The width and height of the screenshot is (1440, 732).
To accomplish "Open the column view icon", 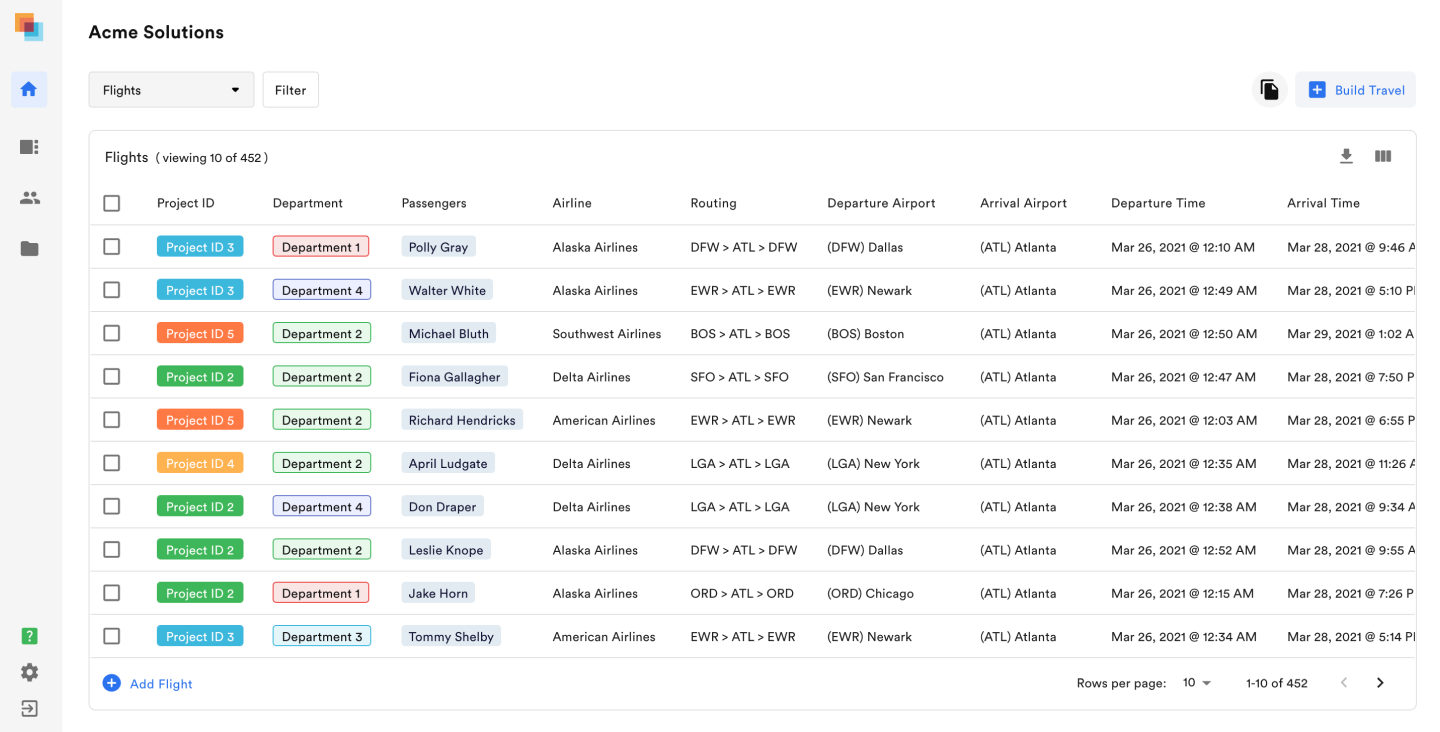I will (1383, 156).
